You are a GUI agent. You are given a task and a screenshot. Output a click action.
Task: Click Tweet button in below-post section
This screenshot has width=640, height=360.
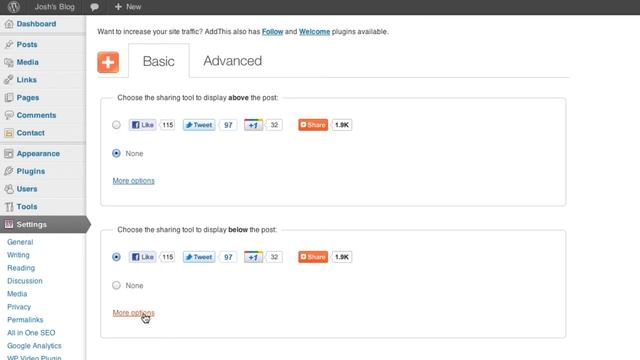pyautogui.click(x=199, y=257)
